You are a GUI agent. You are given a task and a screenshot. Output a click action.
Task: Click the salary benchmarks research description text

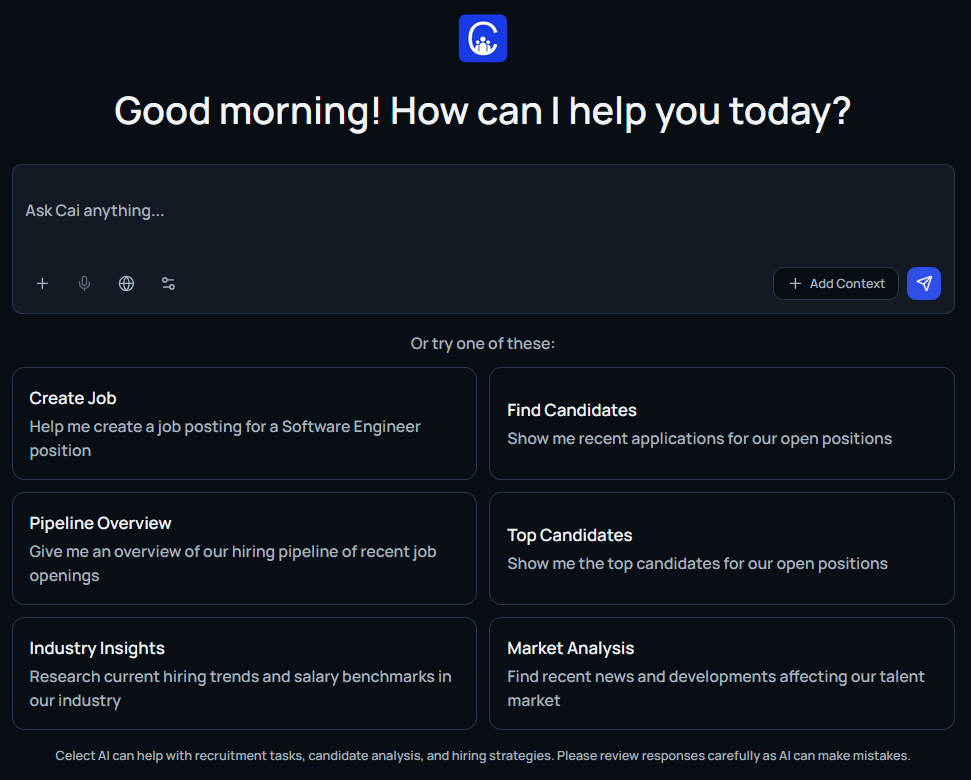pos(240,688)
